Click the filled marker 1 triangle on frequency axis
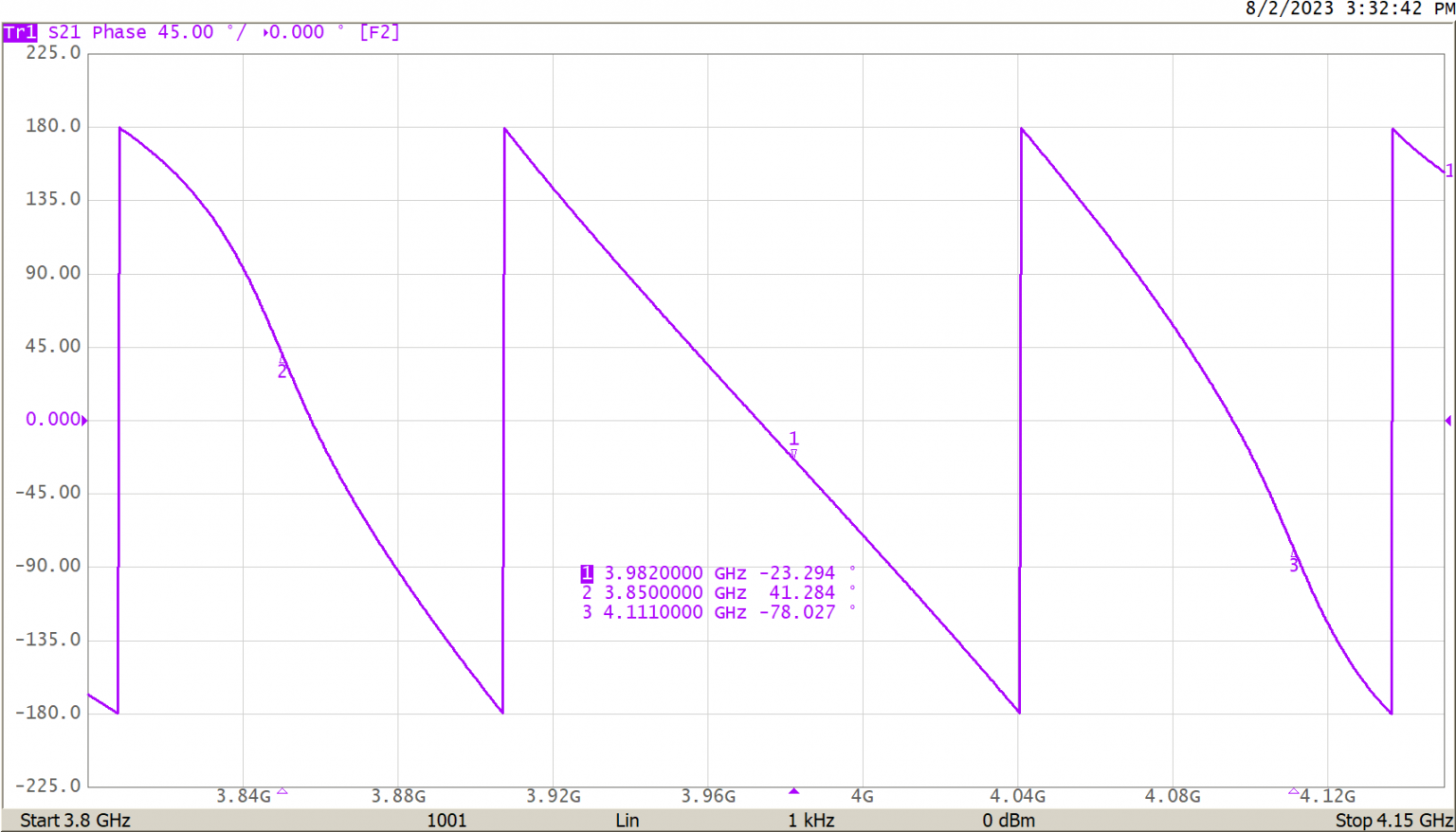 click(x=794, y=790)
